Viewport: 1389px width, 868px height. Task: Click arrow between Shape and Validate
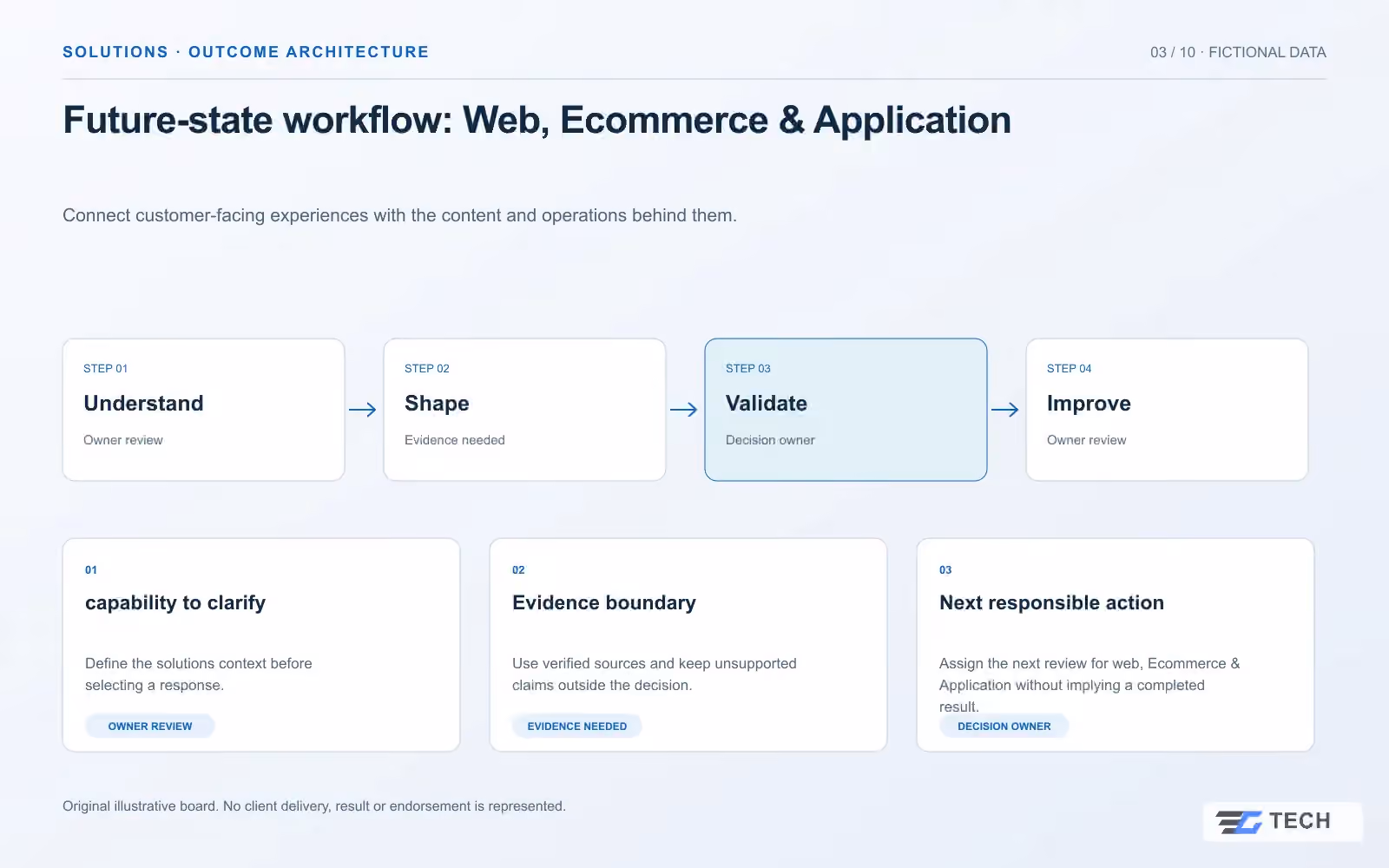684,410
